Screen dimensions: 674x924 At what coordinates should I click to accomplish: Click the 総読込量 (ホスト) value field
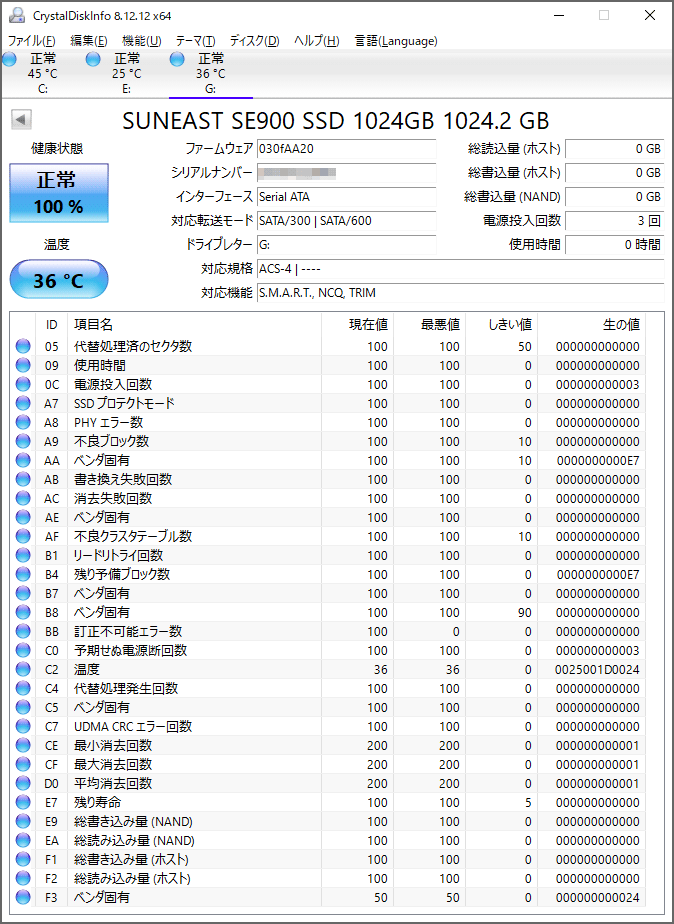(x=614, y=148)
